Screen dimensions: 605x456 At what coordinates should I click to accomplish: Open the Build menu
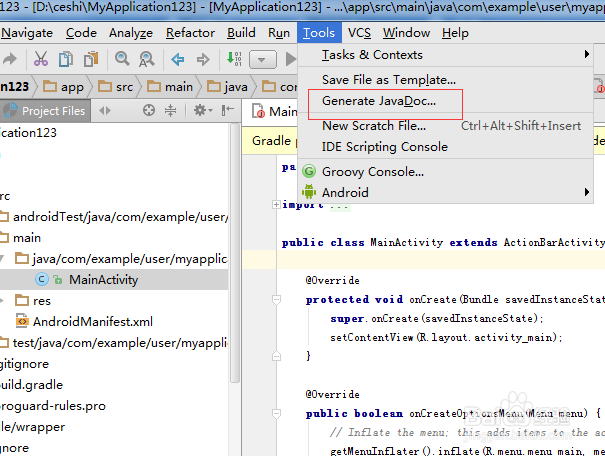pyautogui.click(x=241, y=33)
